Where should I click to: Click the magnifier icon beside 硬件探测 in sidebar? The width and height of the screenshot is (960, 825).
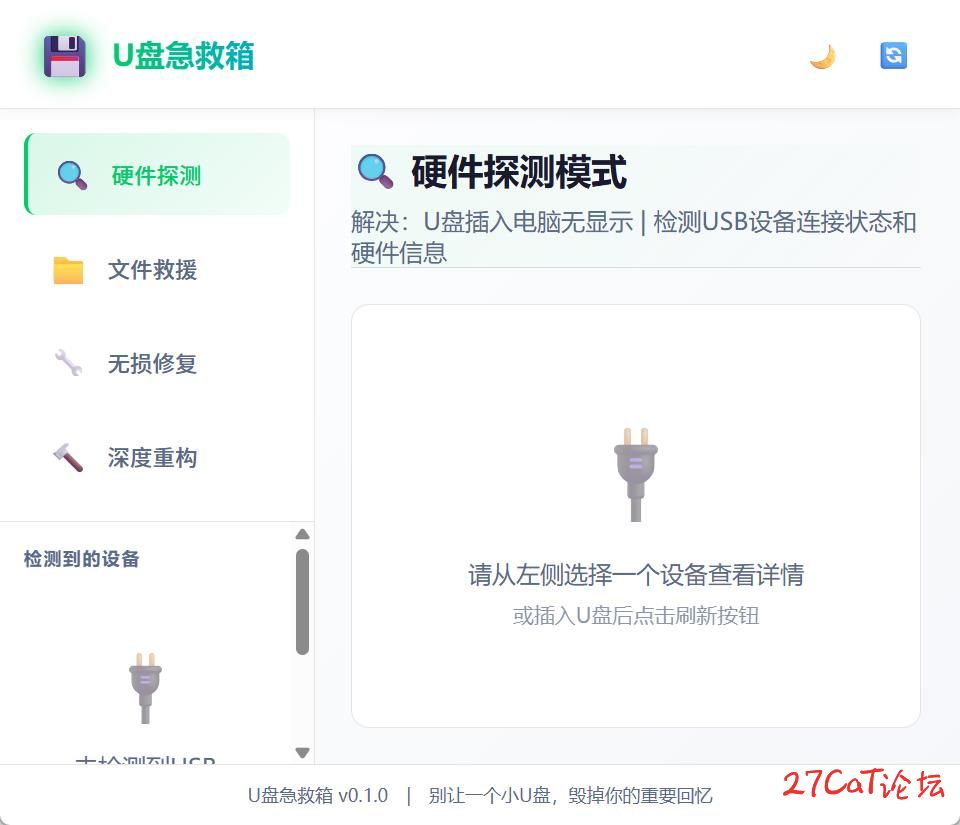pos(72,175)
